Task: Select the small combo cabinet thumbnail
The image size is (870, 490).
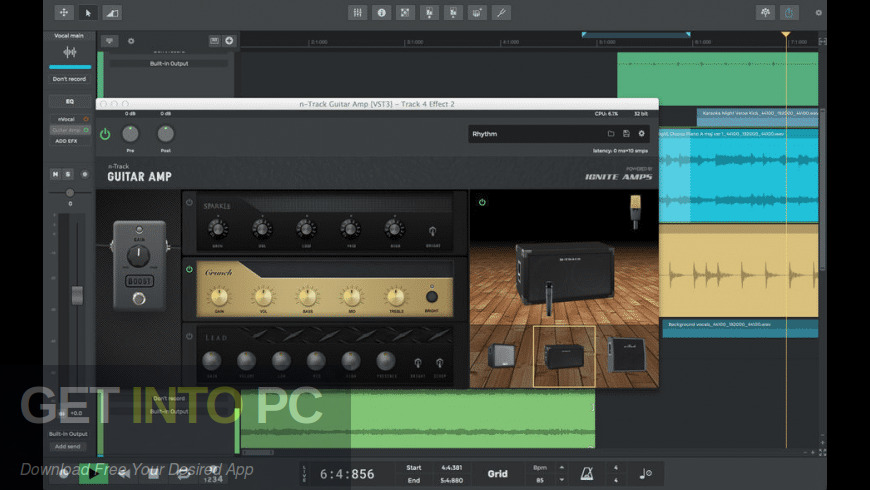Action: 501,356
